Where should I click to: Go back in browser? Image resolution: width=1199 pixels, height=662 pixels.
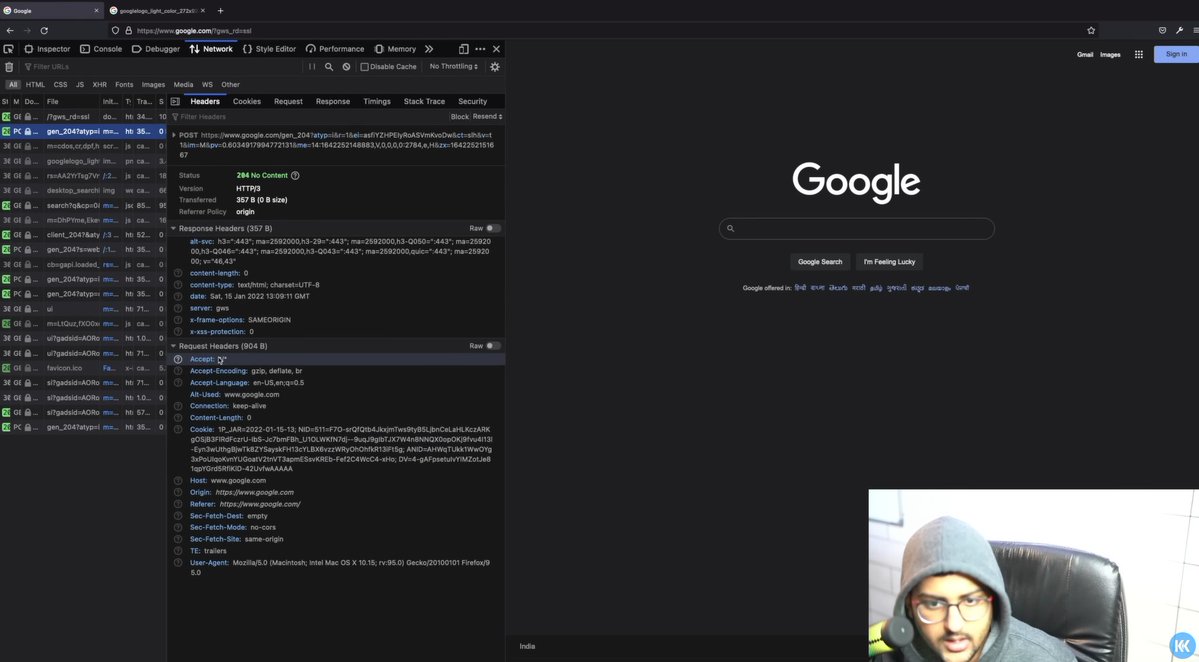10,31
